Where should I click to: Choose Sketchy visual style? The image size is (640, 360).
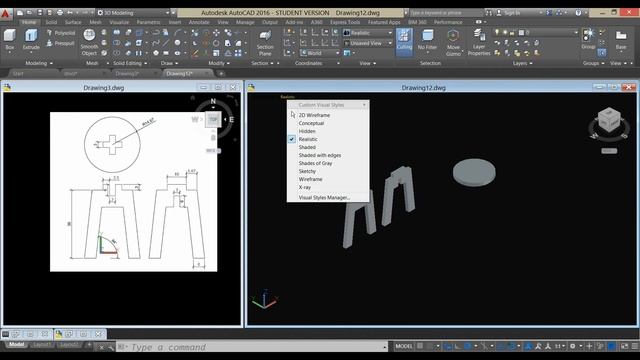click(307, 171)
